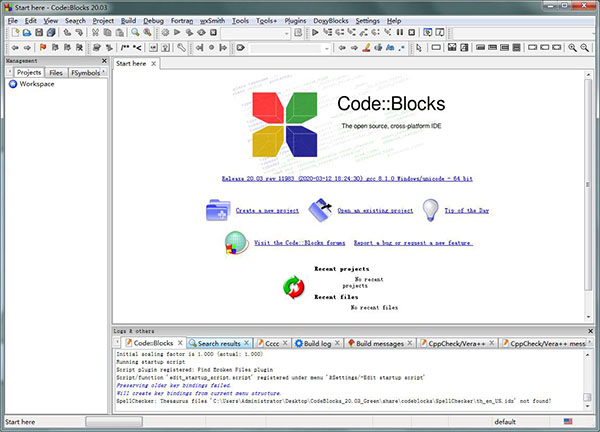This screenshot has height=432, width=600.
Task: Open DoxyBlocks preferences wrench icon
Action: coord(181,47)
